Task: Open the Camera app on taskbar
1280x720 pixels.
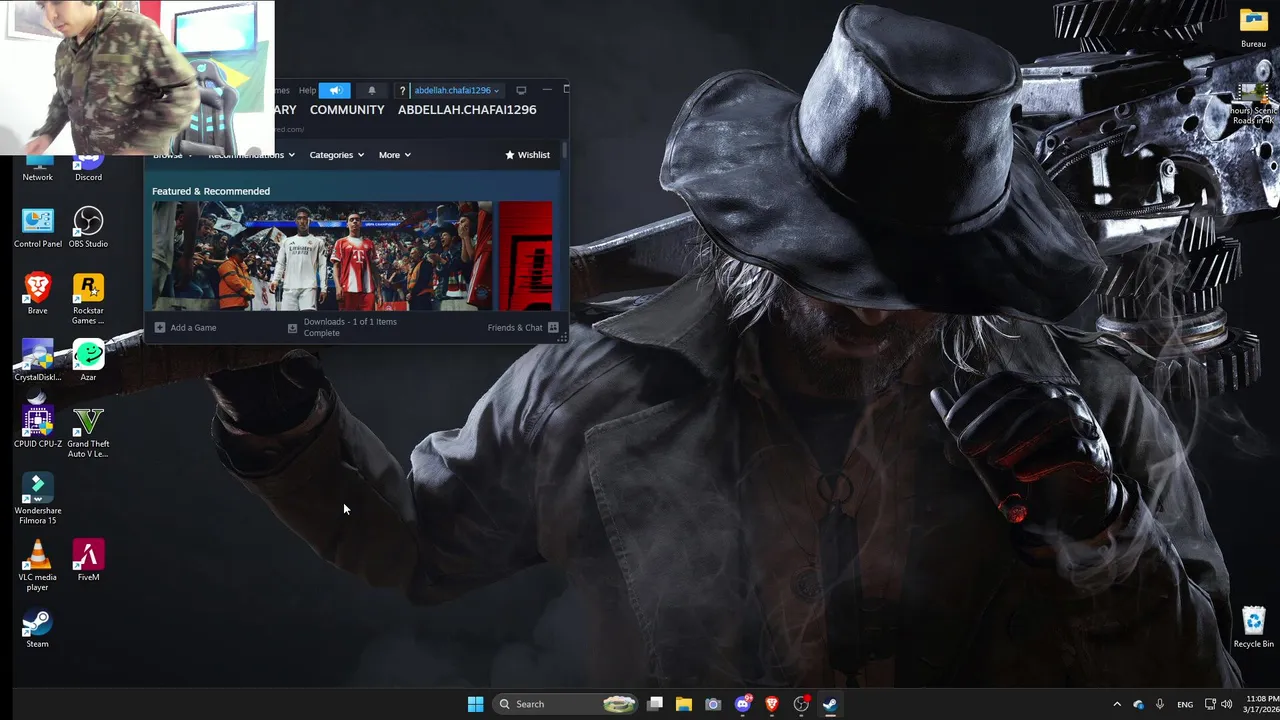Action: coord(713,704)
